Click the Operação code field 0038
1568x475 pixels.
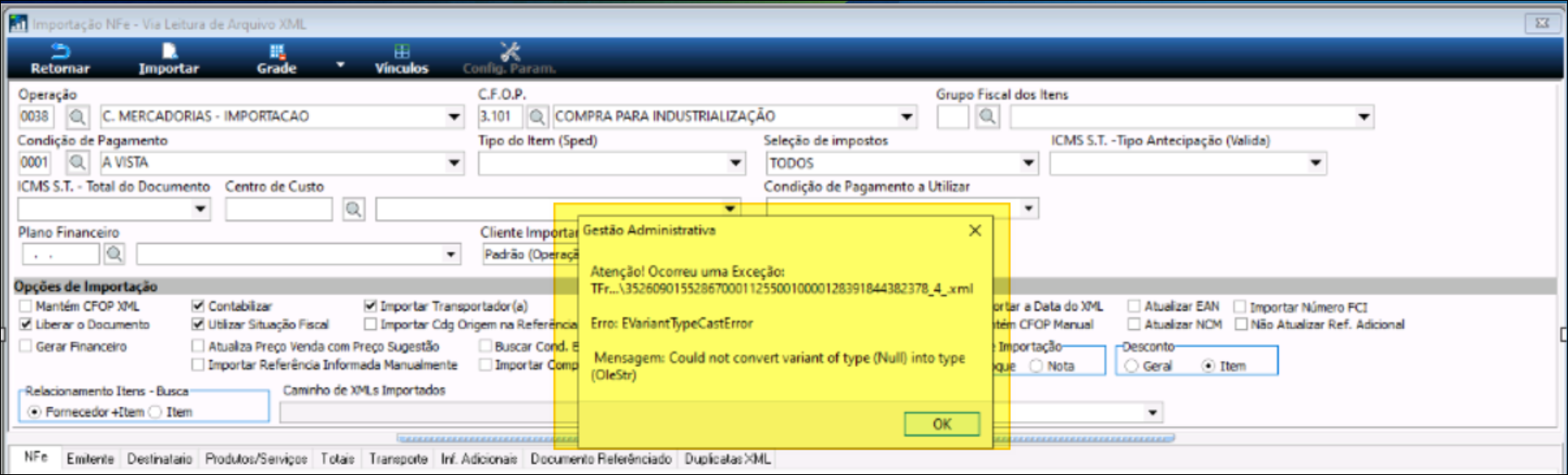35,116
